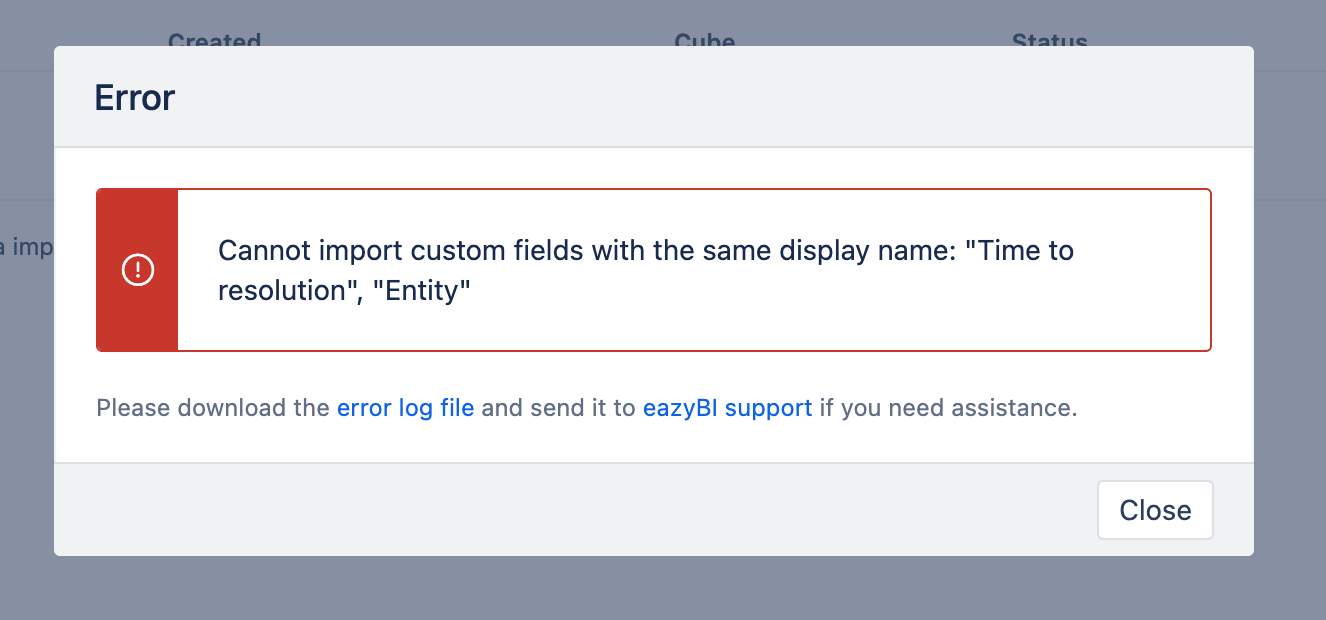This screenshot has width=1326, height=620.
Task: Open the eazyBI support link
Action: pos(727,408)
